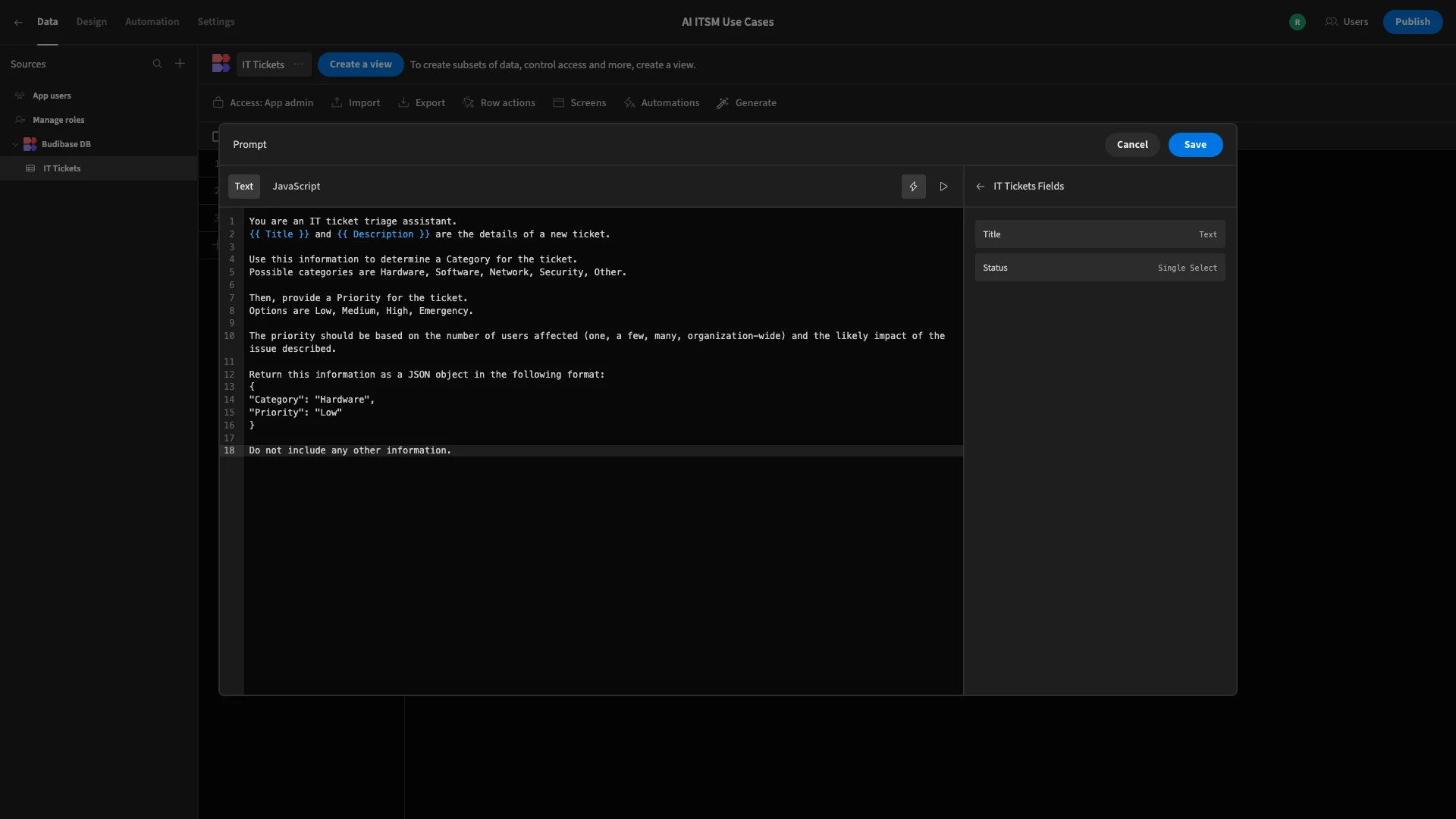Click the {{ Title }} binding in editor
This screenshot has width=1456, height=819.
click(279, 234)
